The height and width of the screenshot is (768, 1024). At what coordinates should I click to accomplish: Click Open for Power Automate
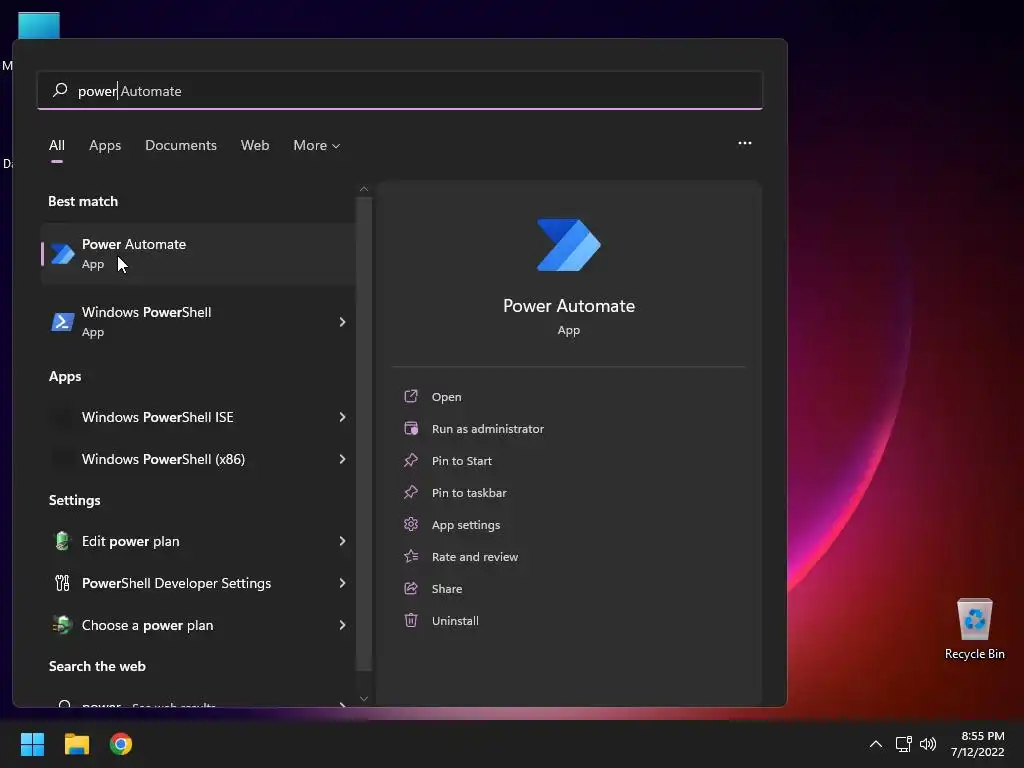pos(447,396)
